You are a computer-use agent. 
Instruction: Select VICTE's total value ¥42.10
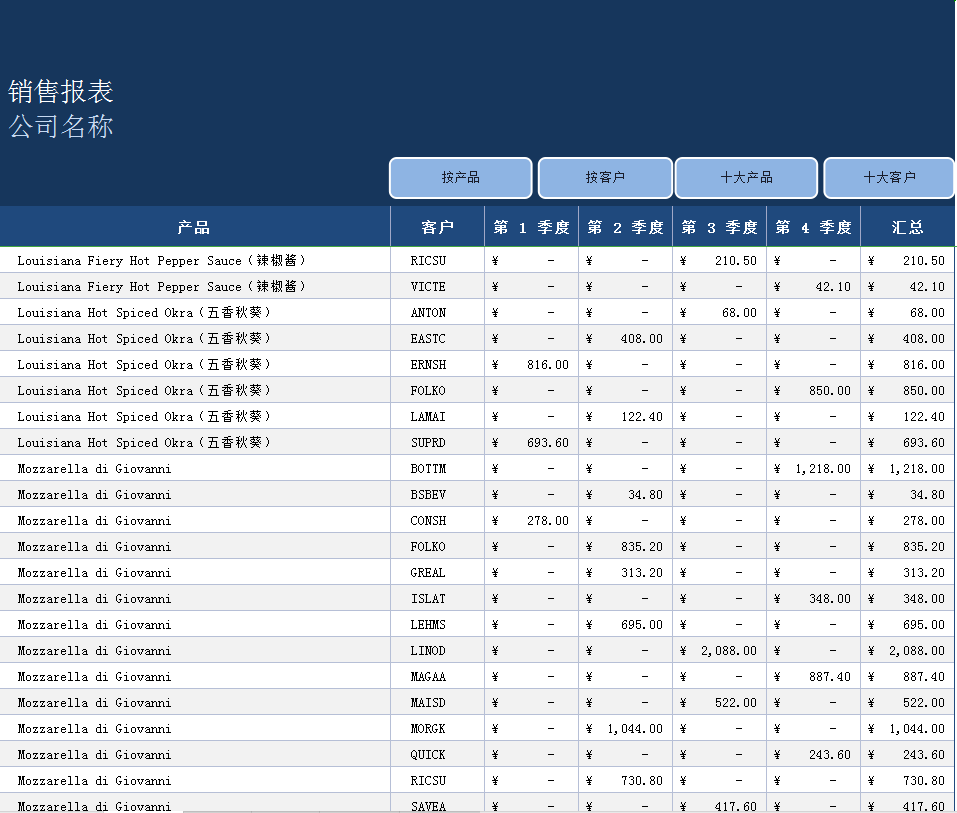pos(907,286)
